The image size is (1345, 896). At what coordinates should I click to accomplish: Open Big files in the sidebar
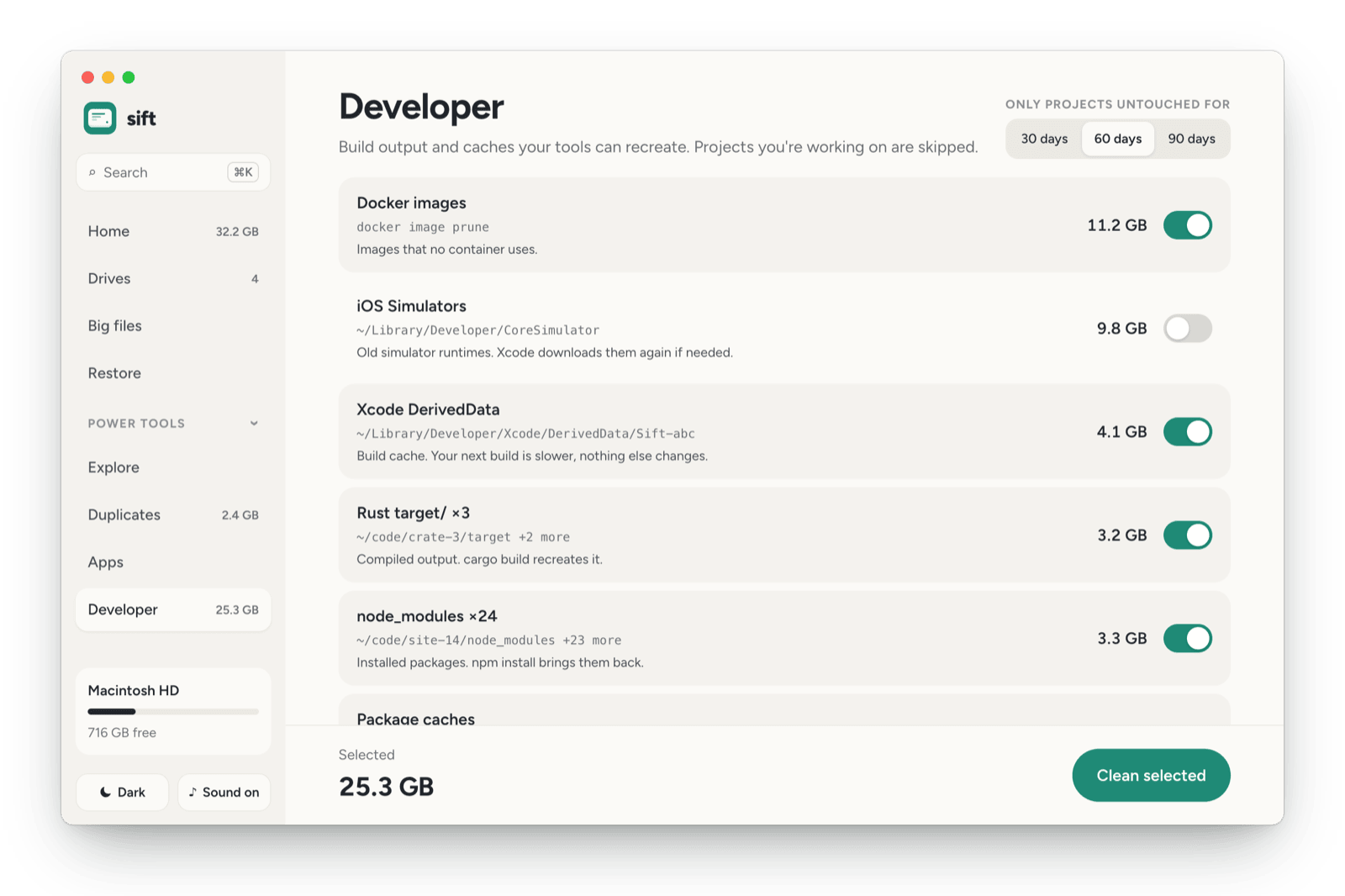tap(173, 325)
